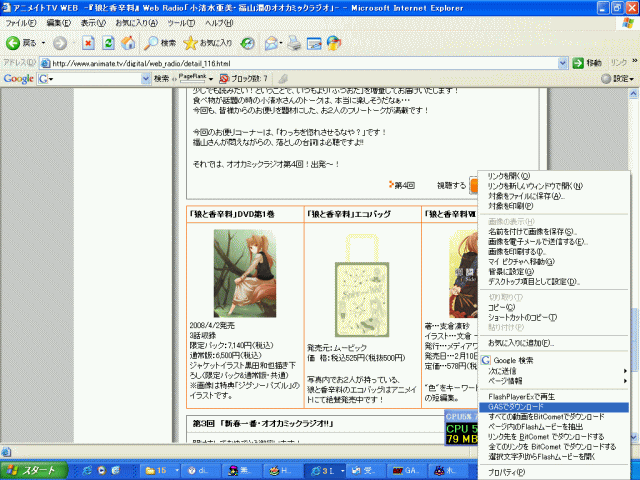Expand Links toolbar chevron
640x480 pixels.
[x=635, y=61]
